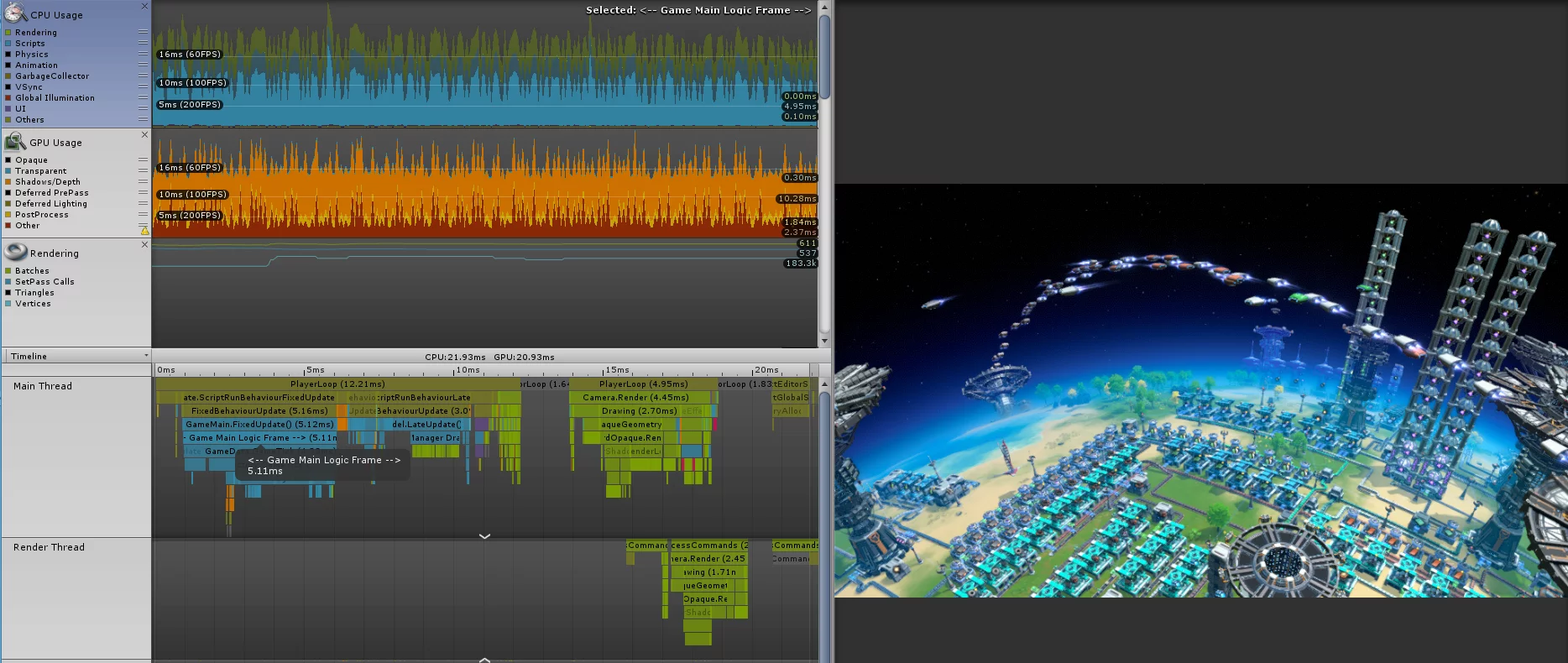
Task: Select PlayerLoop (4.95ms) sample block
Action: coord(643,384)
